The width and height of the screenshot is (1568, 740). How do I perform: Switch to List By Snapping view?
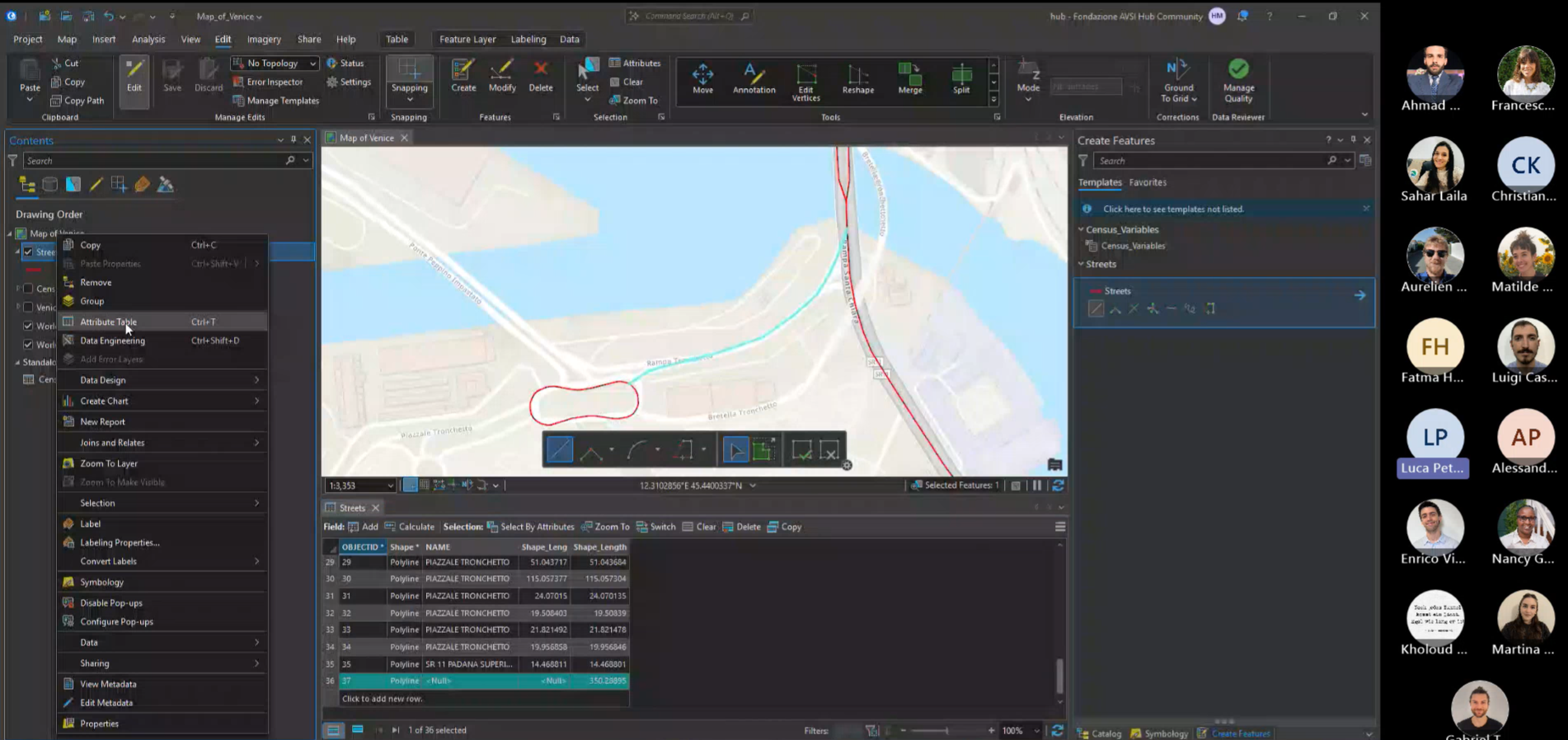coord(119,185)
